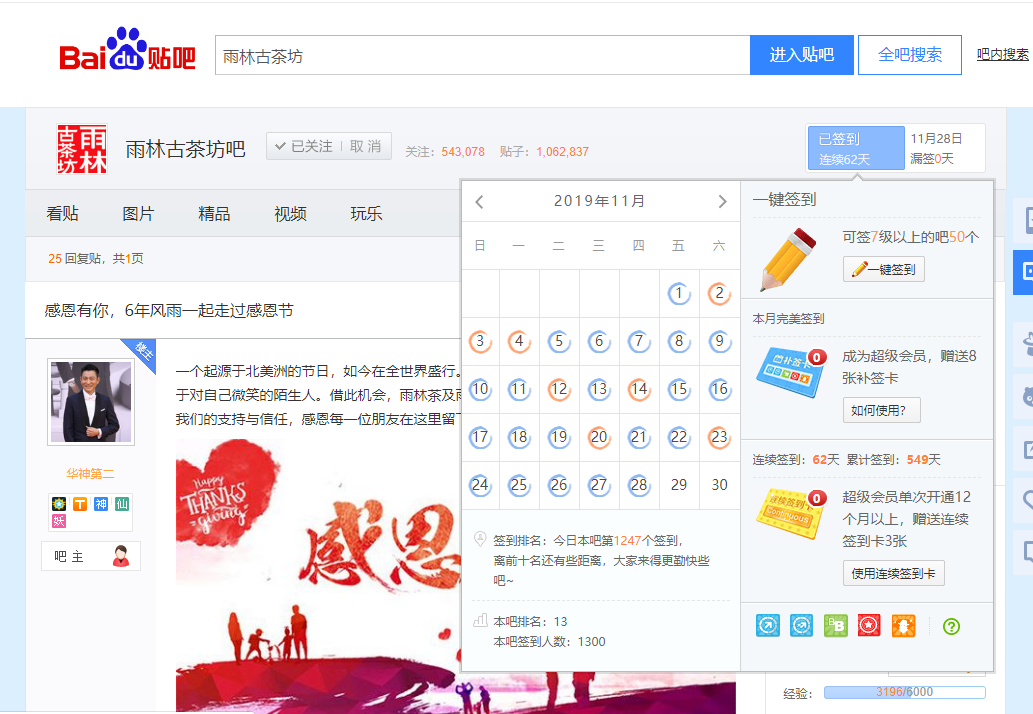Switch to the 精品 tab

[214, 213]
